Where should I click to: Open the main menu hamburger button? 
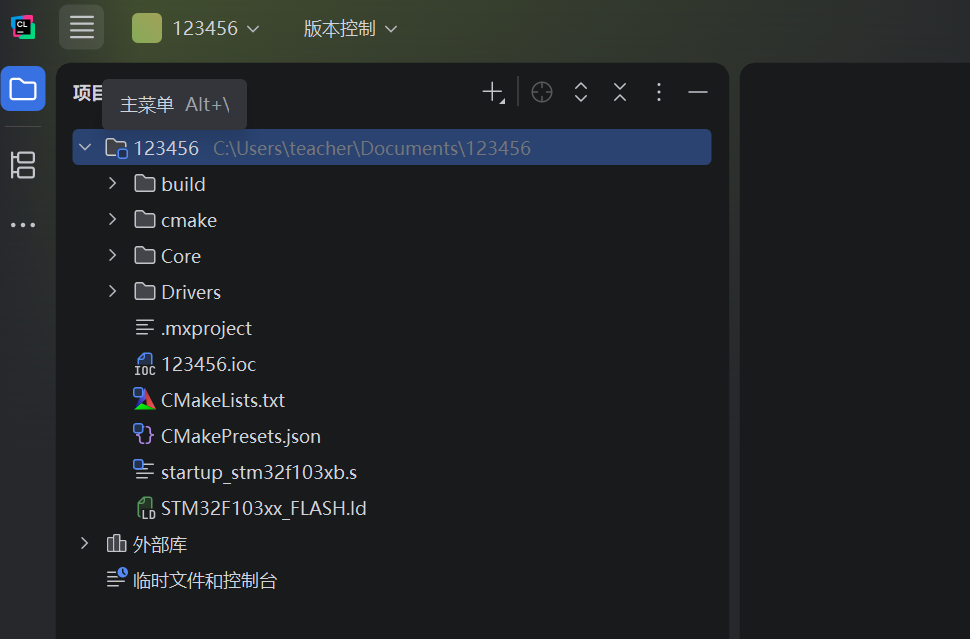pos(82,27)
